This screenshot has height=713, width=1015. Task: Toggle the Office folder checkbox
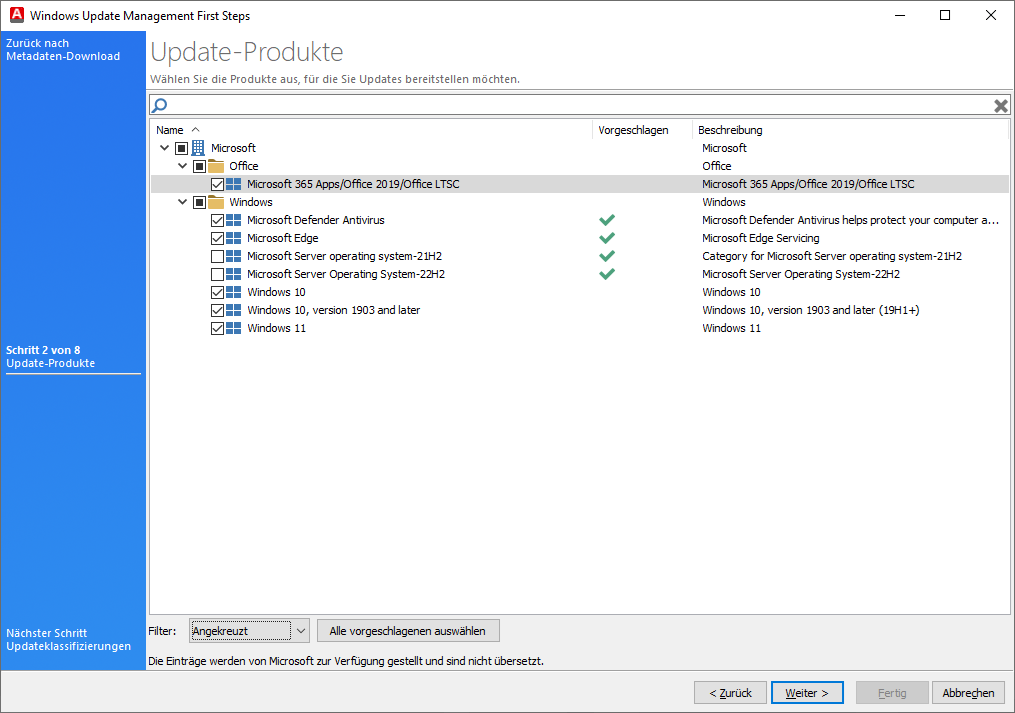pos(199,166)
